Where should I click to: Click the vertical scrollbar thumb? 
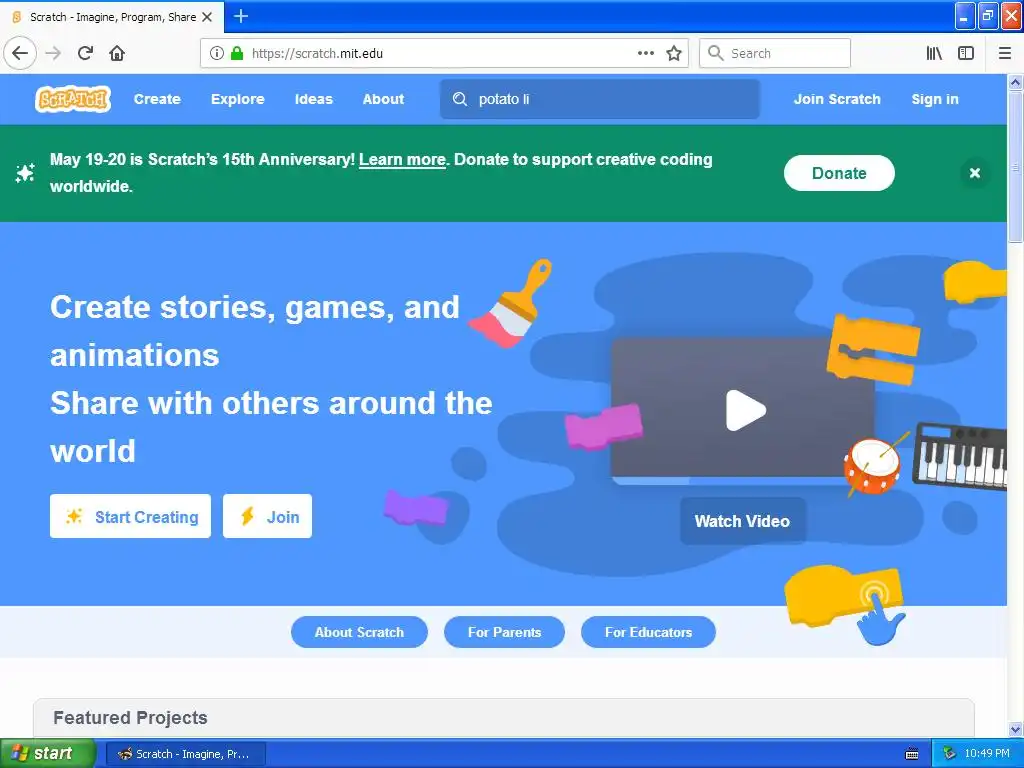[x=1016, y=167]
